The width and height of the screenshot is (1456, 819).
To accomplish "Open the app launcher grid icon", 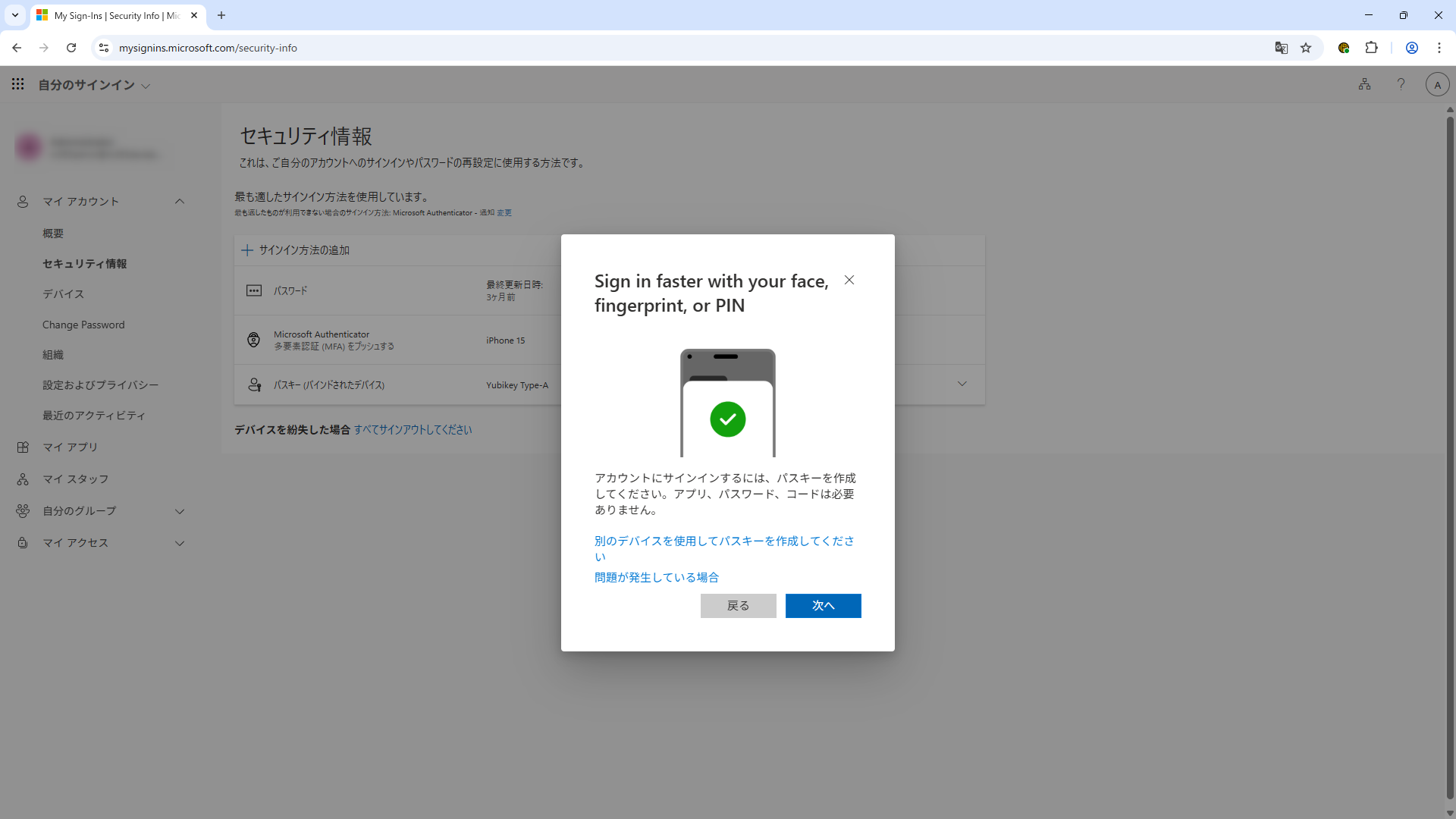I will coord(17,84).
